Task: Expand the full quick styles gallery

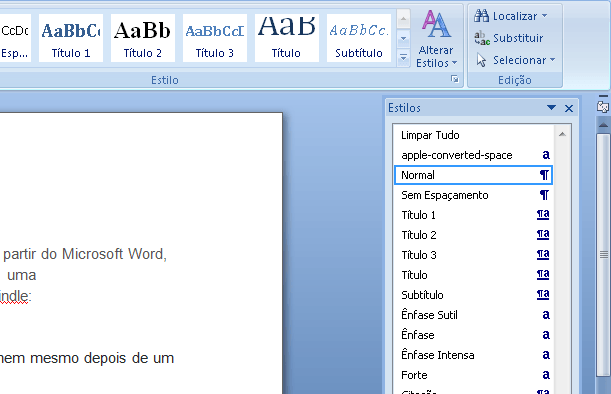Action: (x=404, y=58)
